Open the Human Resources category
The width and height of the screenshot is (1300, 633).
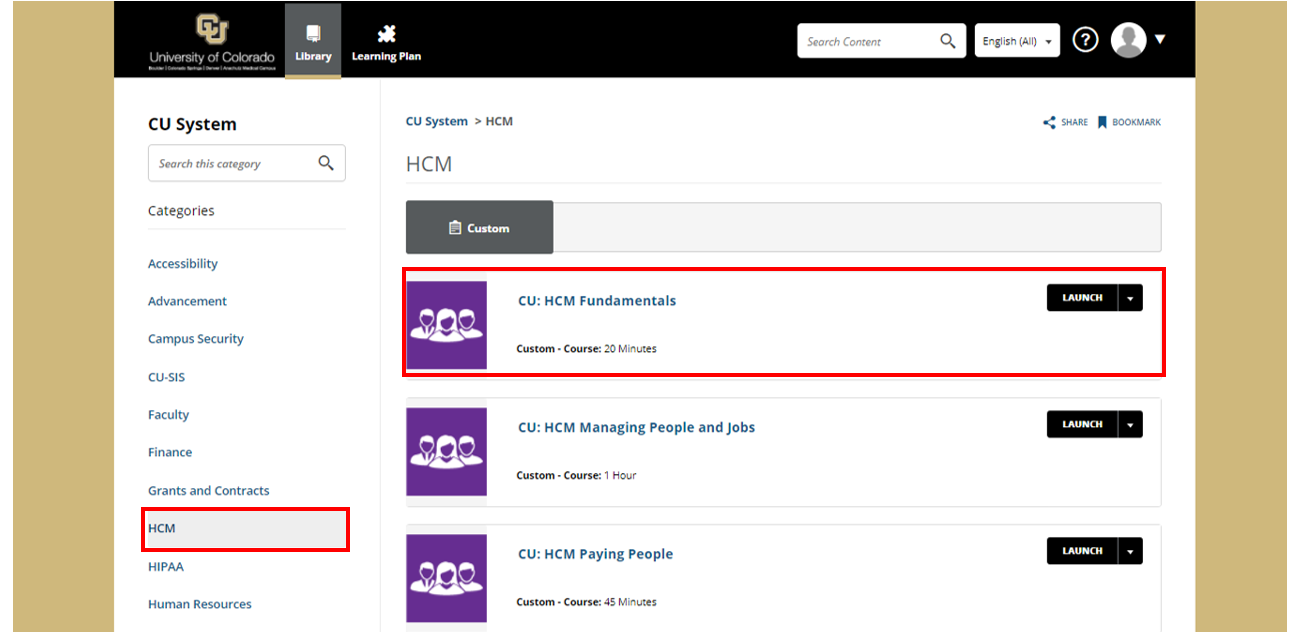[x=200, y=604]
